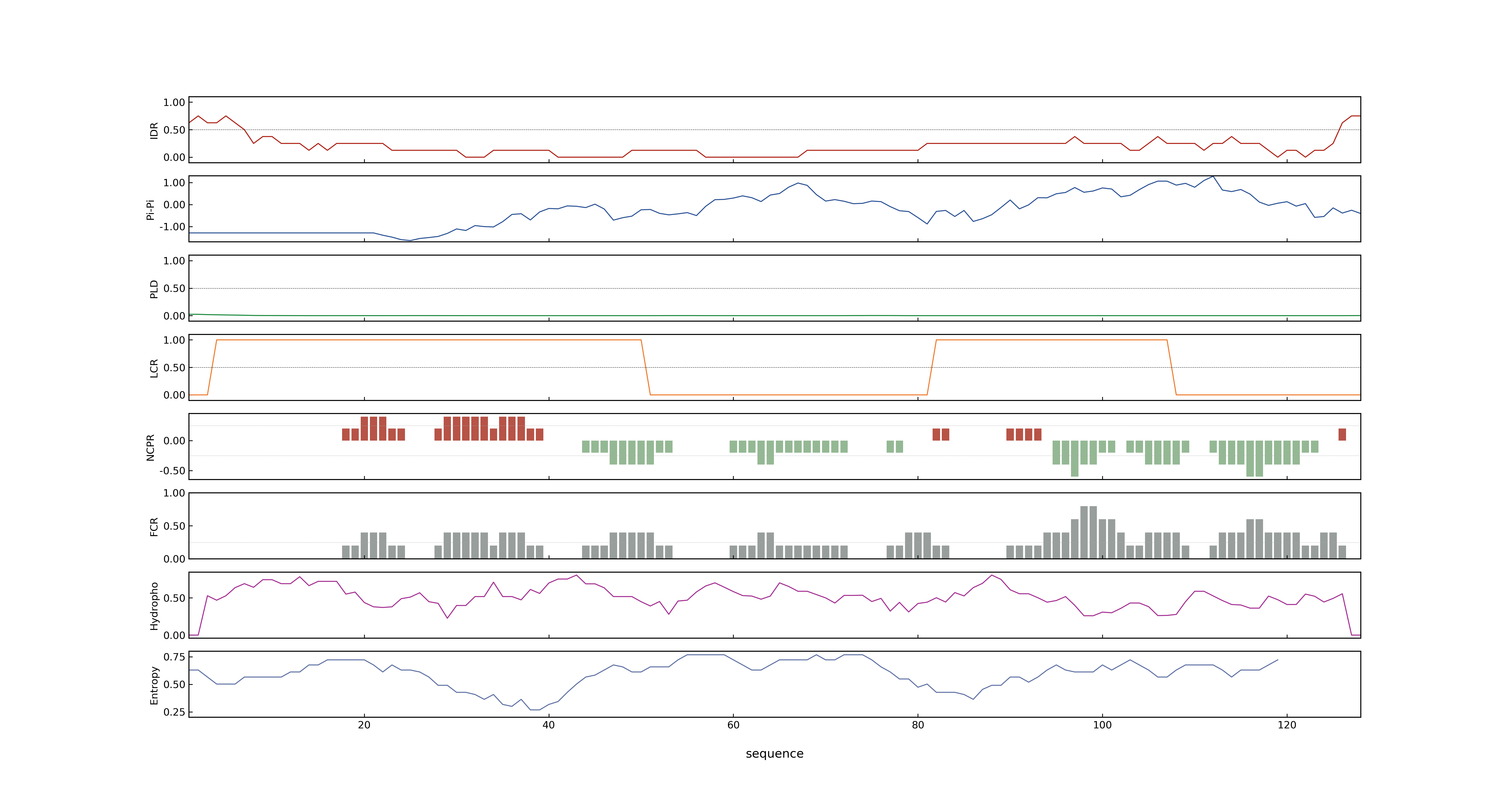Viewport: 1512px width, 806px height.
Task: Click the -0.50 tick of NCPR panel
Action: [x=172, y=471]
